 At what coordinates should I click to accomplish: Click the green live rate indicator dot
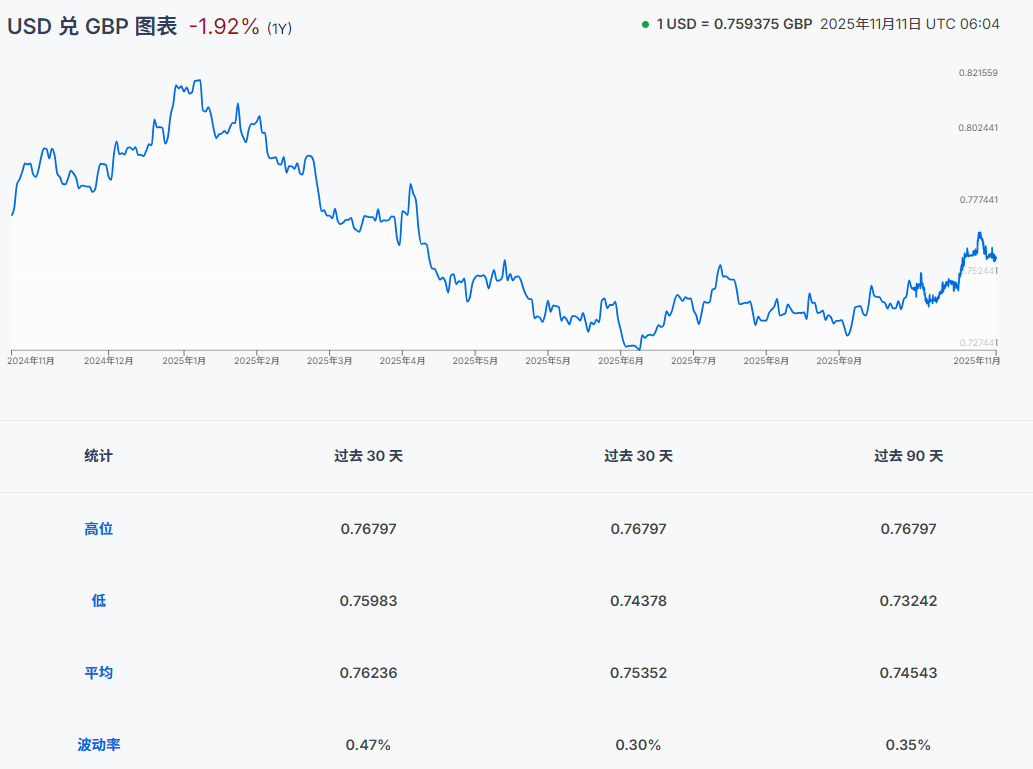coord(645,24)
